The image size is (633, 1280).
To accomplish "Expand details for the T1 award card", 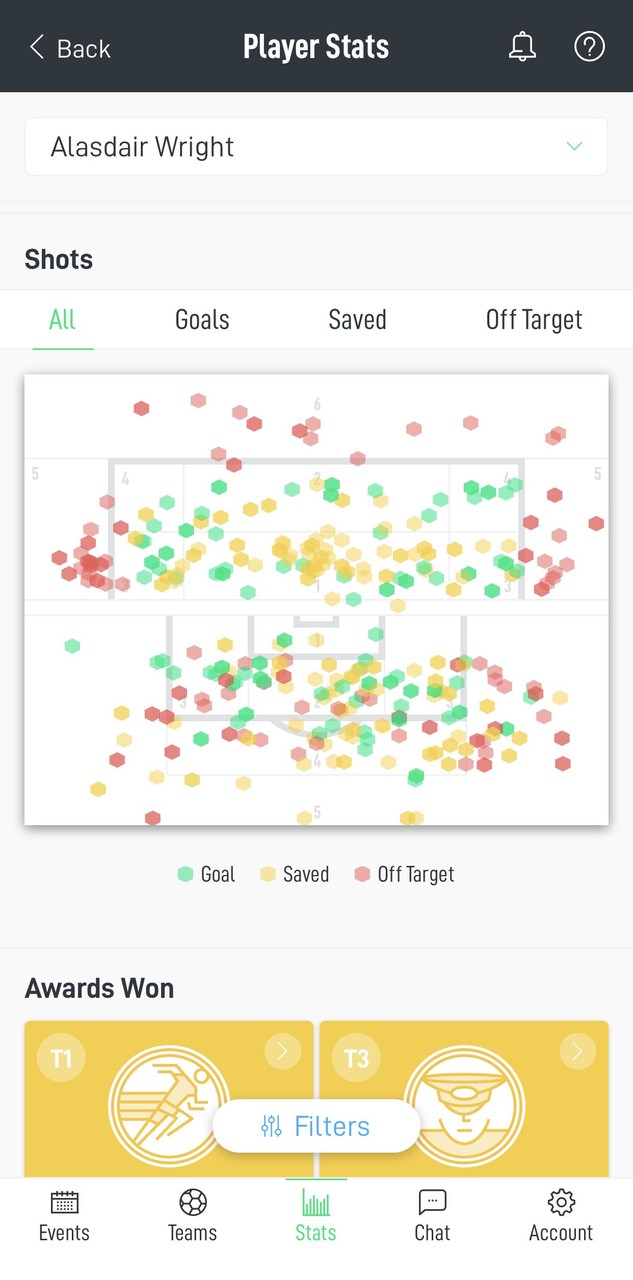I will pyautogui.click(x=281, y=1051).
